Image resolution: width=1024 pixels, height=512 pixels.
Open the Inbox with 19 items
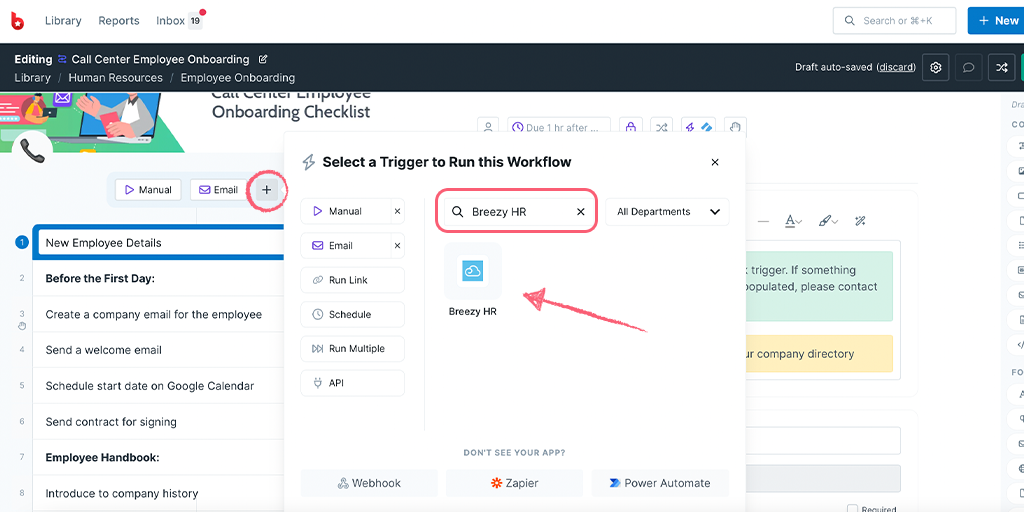[180, 21]
